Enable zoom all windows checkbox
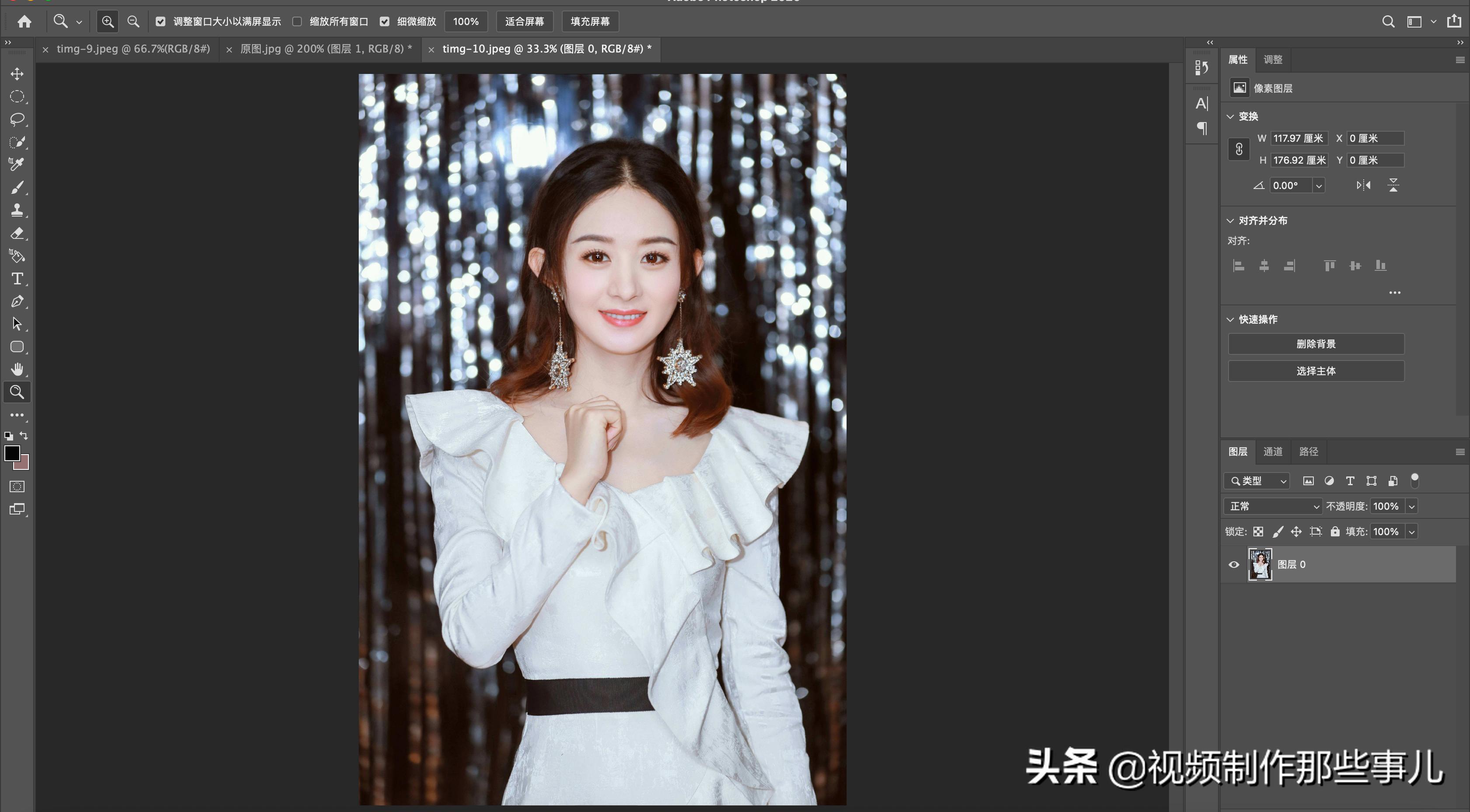1470x812 pixels. click(297, 22)
